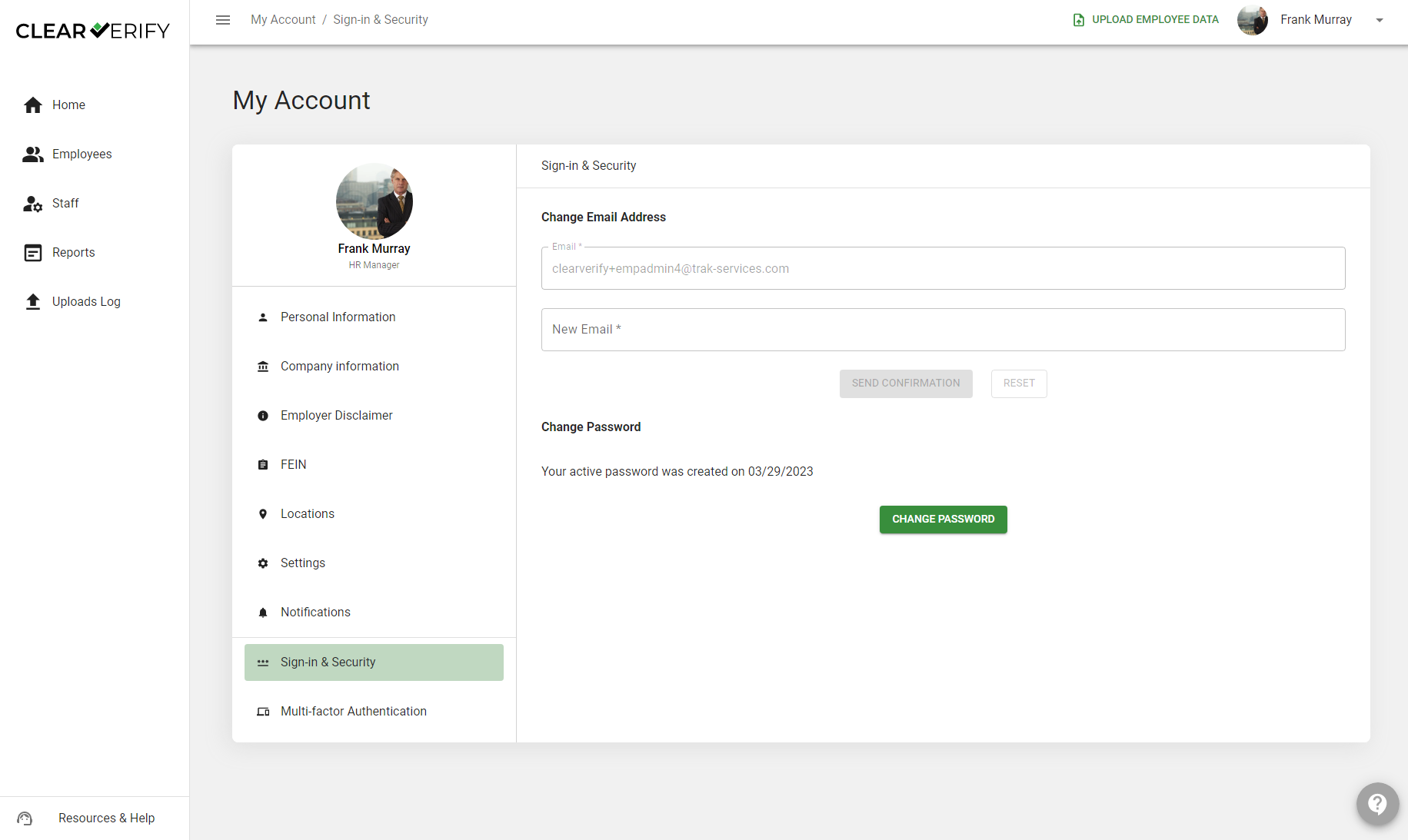Click the Settings gear icon

[x=263, y=563]
